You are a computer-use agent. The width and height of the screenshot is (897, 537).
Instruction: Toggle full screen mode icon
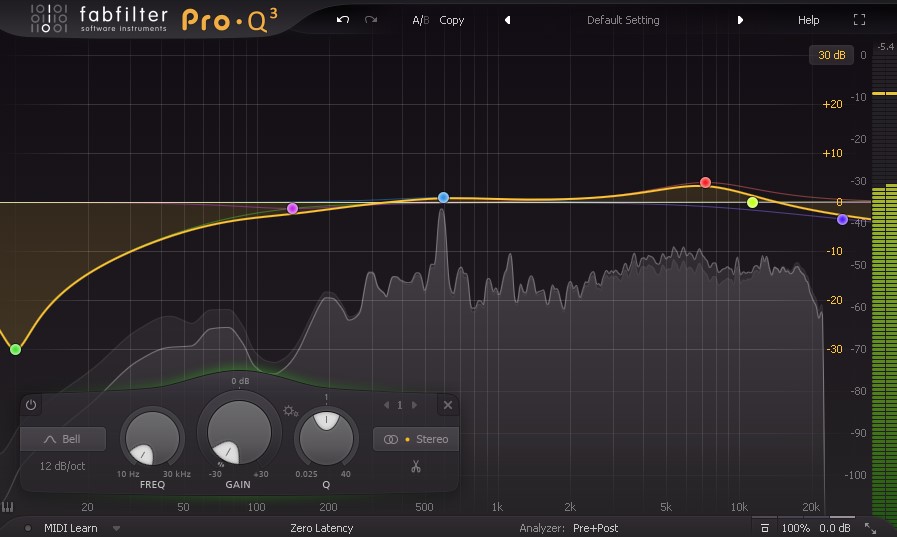click(x=859, y=20)
